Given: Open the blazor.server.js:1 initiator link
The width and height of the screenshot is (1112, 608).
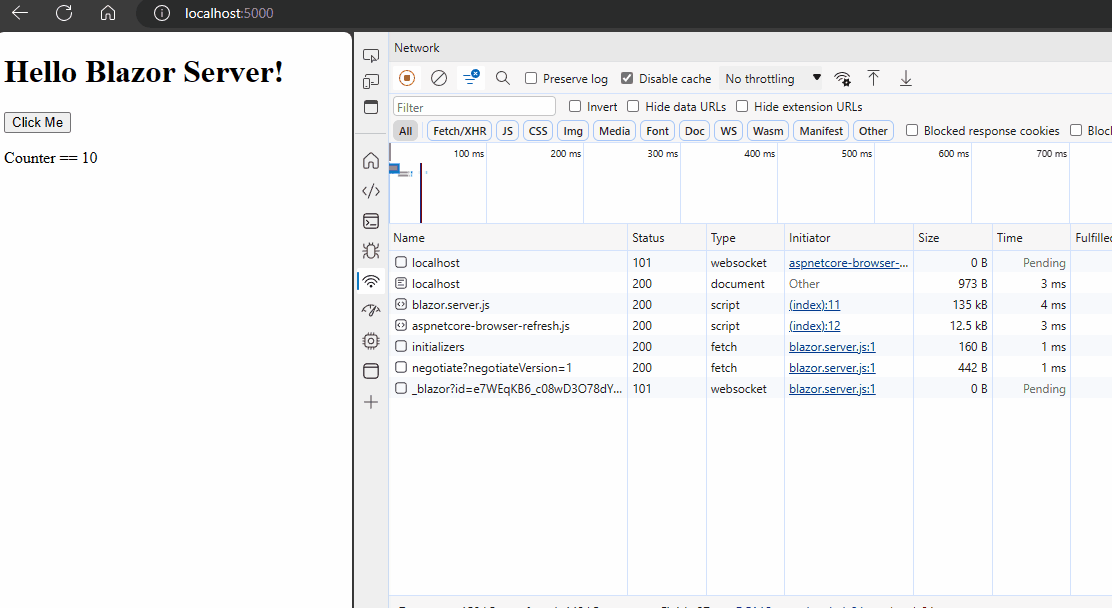Looking at the screenshot, I should pos(831,346).
